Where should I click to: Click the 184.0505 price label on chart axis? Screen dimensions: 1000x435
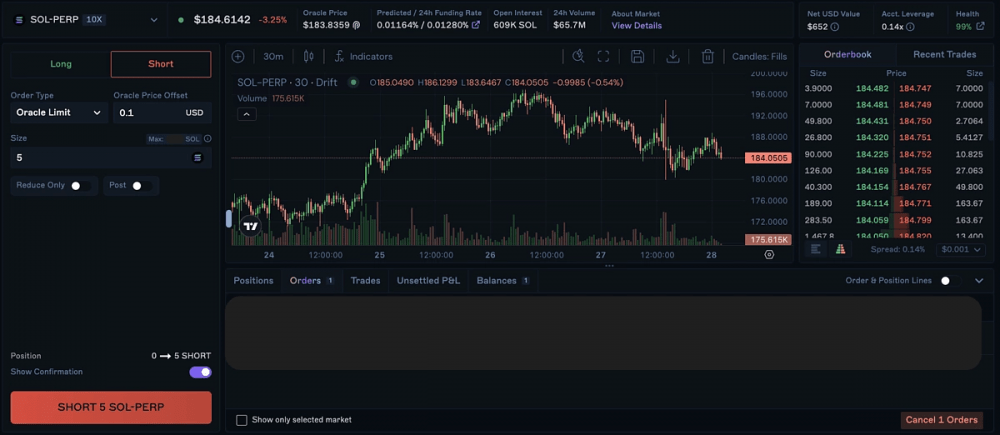click(x=768, y=158)
